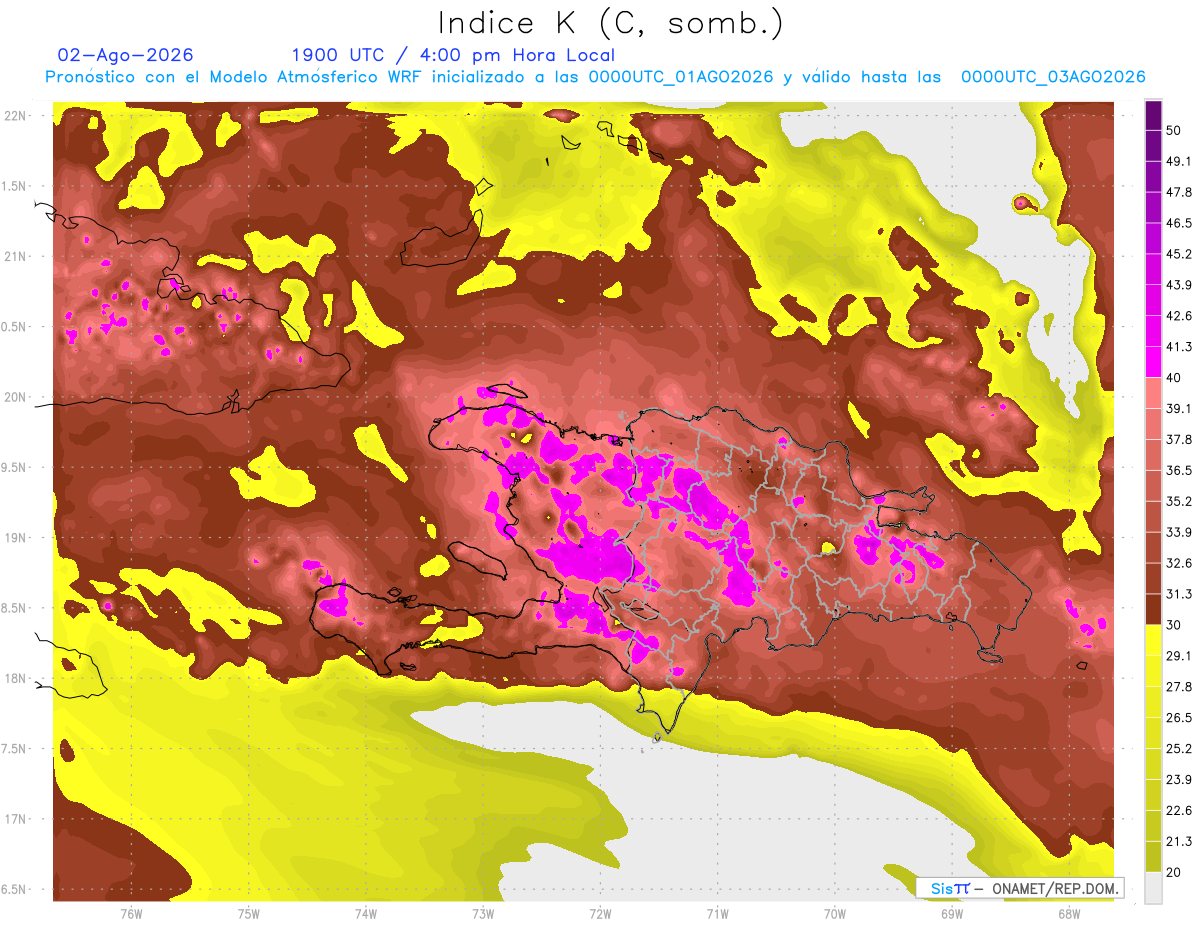1200x927 pixels.
Task: Click the colorbar value "32.6"
Action: 1180,563
